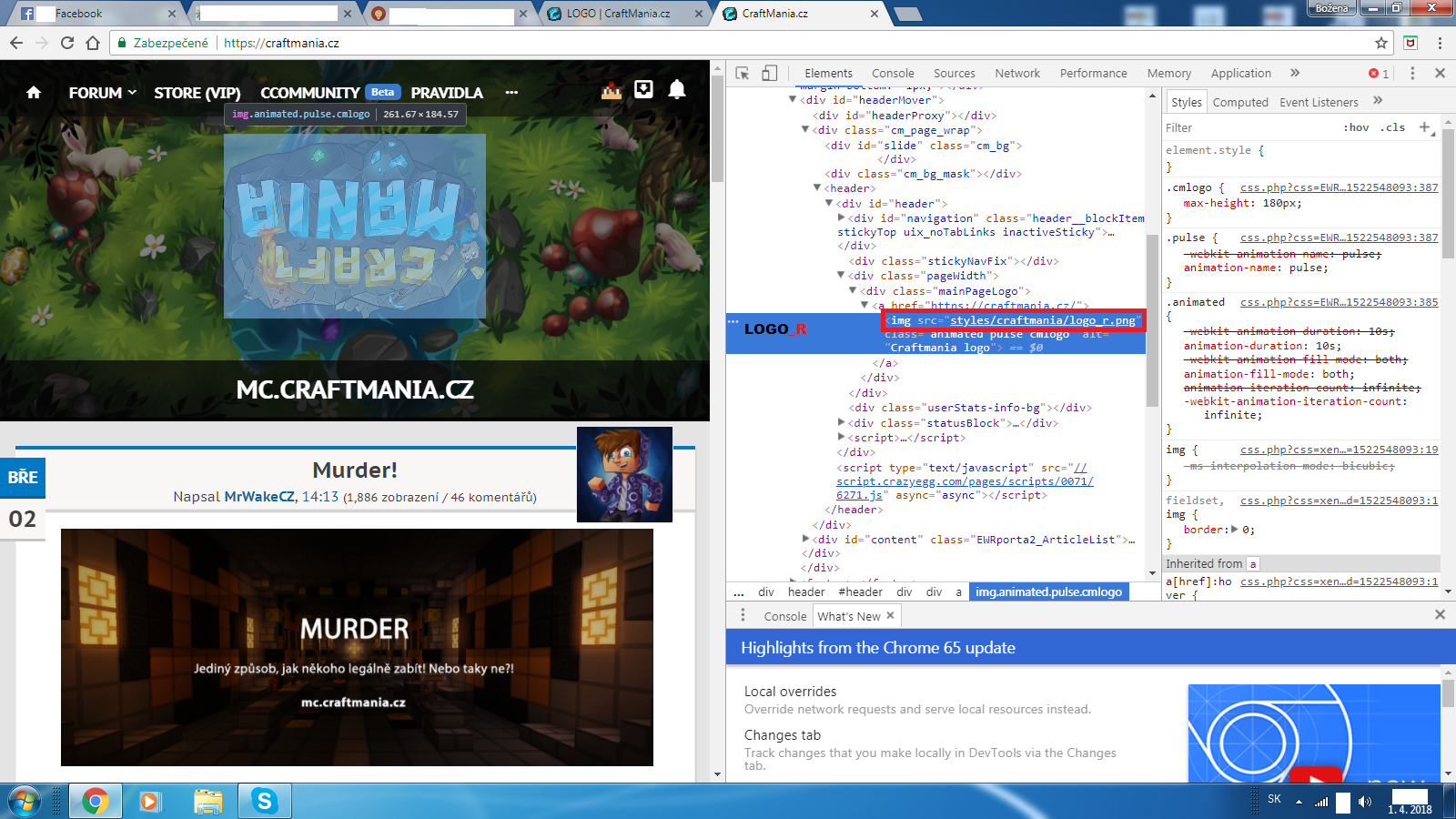Click the inspect element picker icon

point(743,73)
